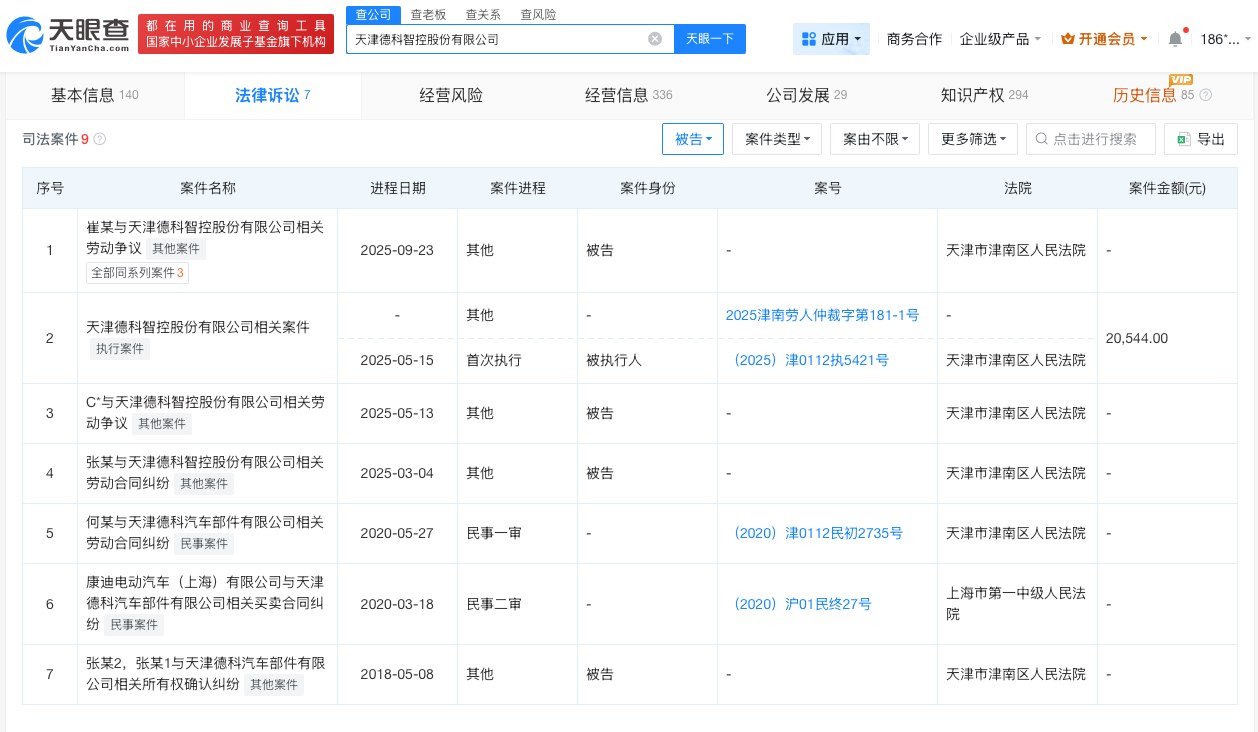Click the 导出 Excel export icon

(1184, 139)
